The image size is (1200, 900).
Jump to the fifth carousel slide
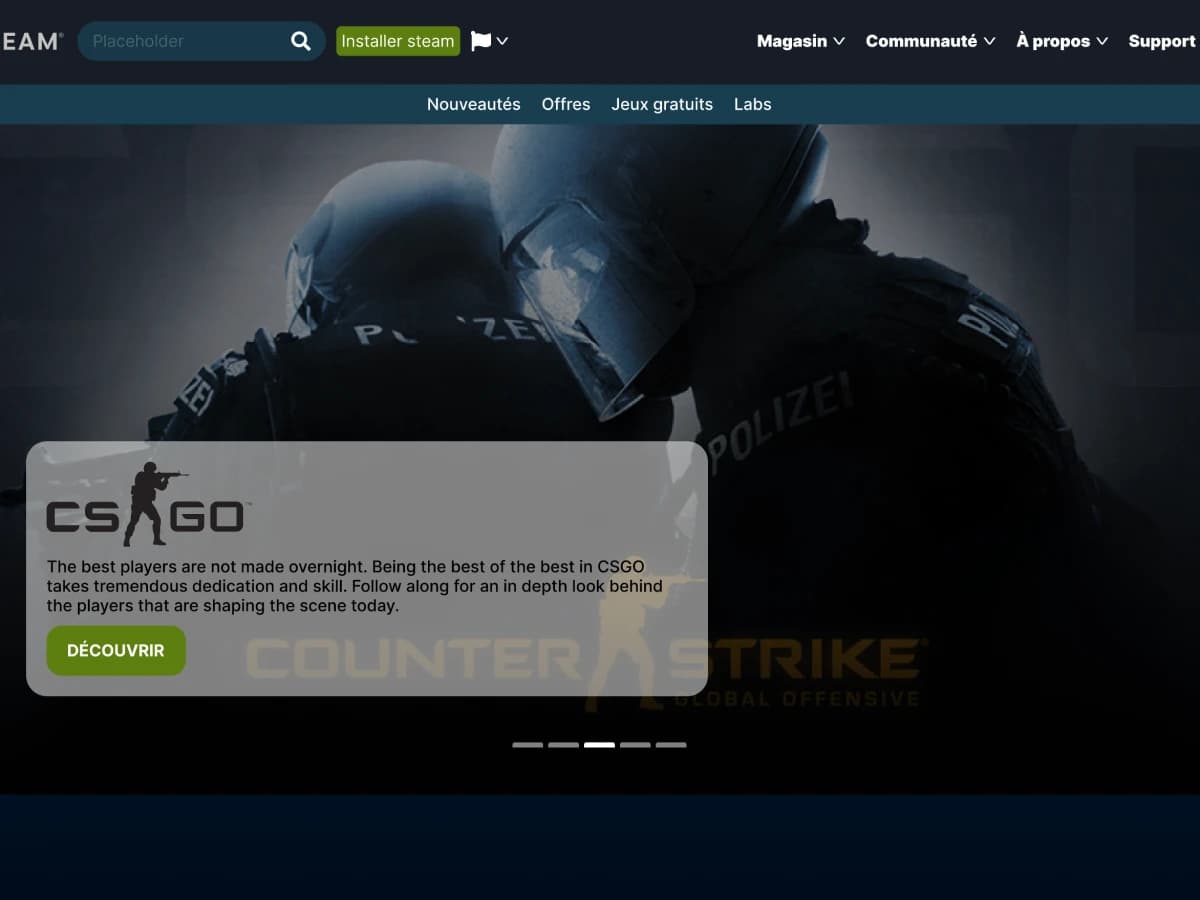coord(672,745)
